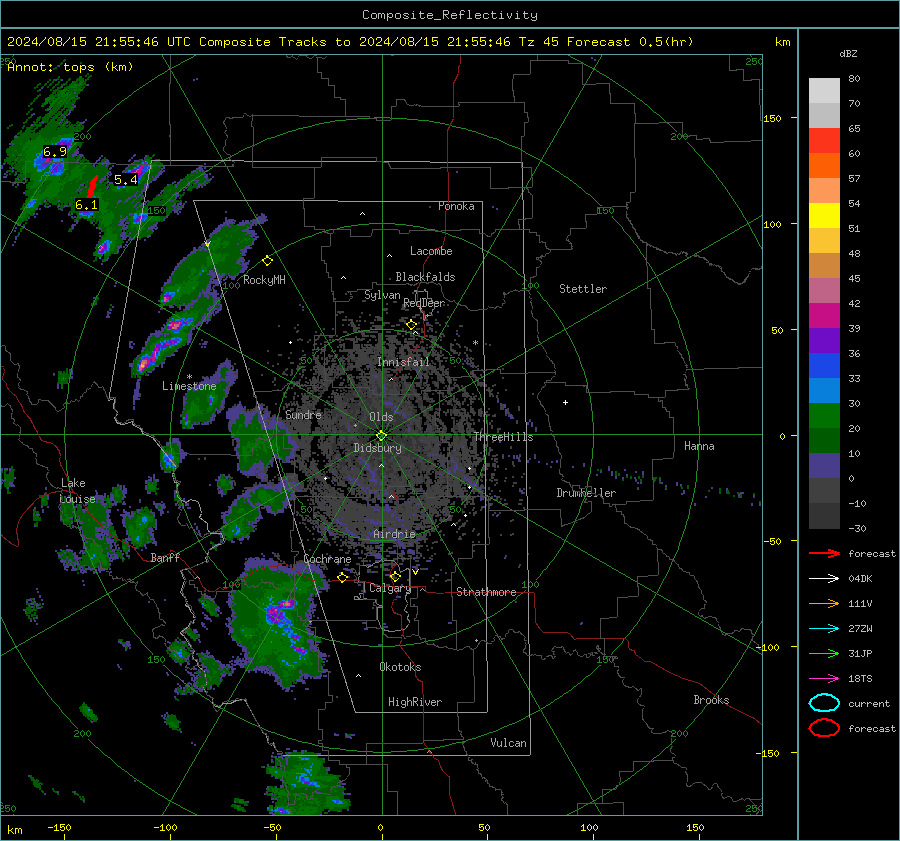This screenshot has height=841, width=900.
Task: Click the Ponoka city label
Action: click(456, 206)
